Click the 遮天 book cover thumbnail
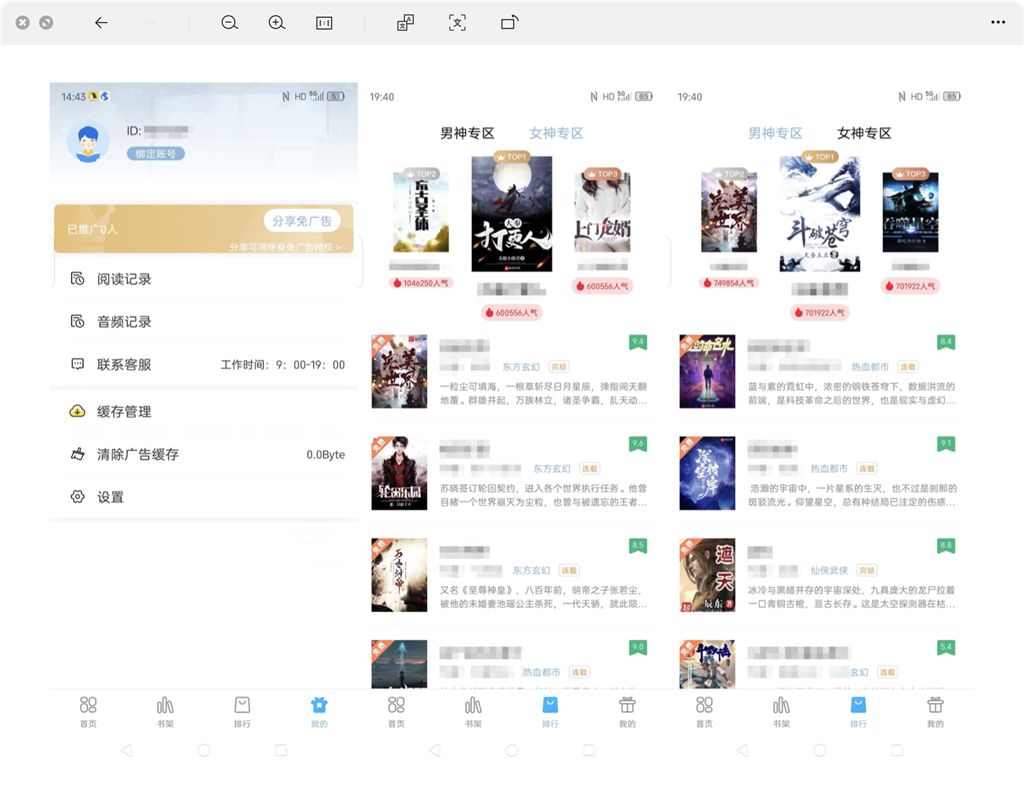The image size is (1024, 803). [707, 575]
